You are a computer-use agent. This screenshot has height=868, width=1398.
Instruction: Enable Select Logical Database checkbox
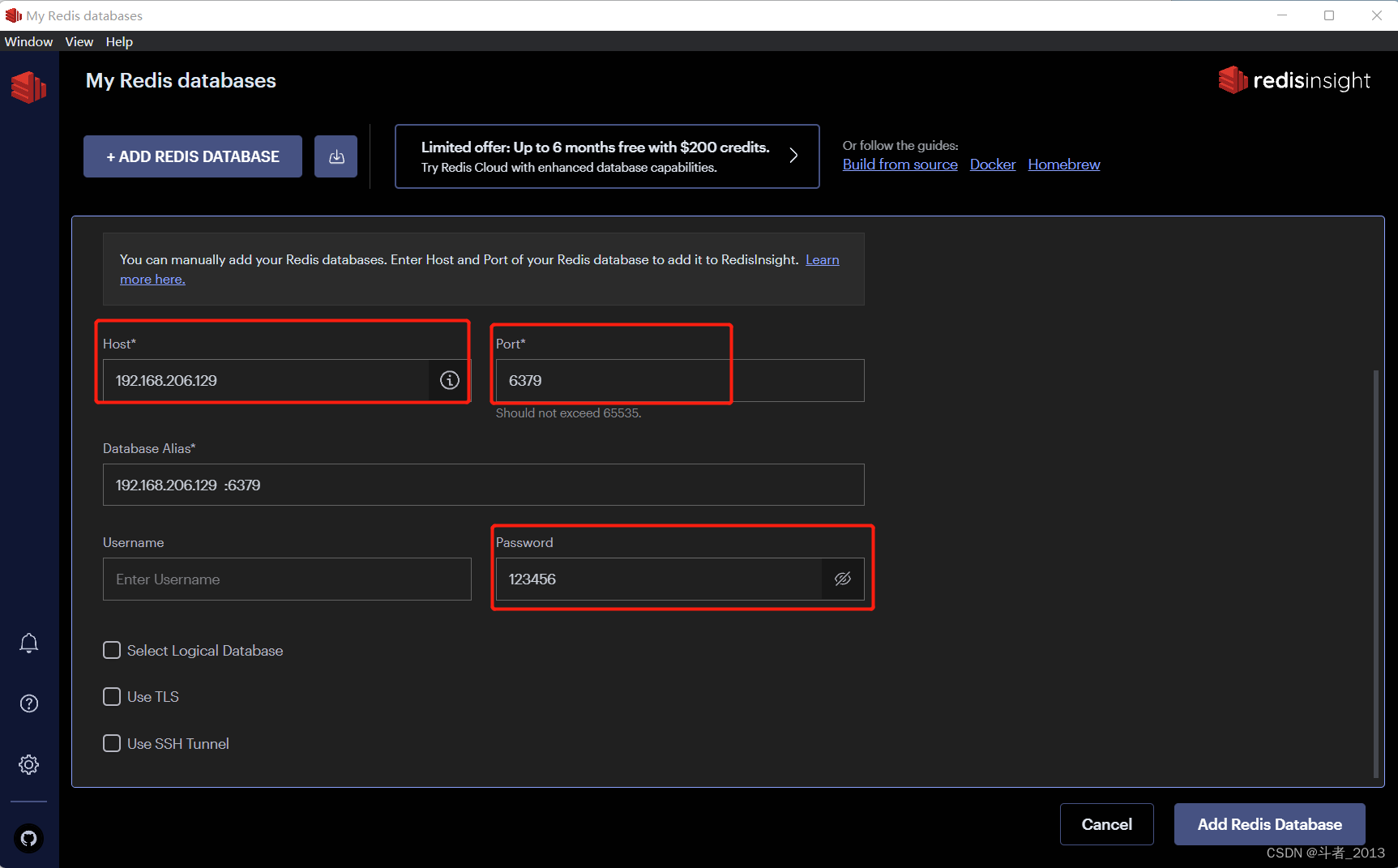(112, 650)
